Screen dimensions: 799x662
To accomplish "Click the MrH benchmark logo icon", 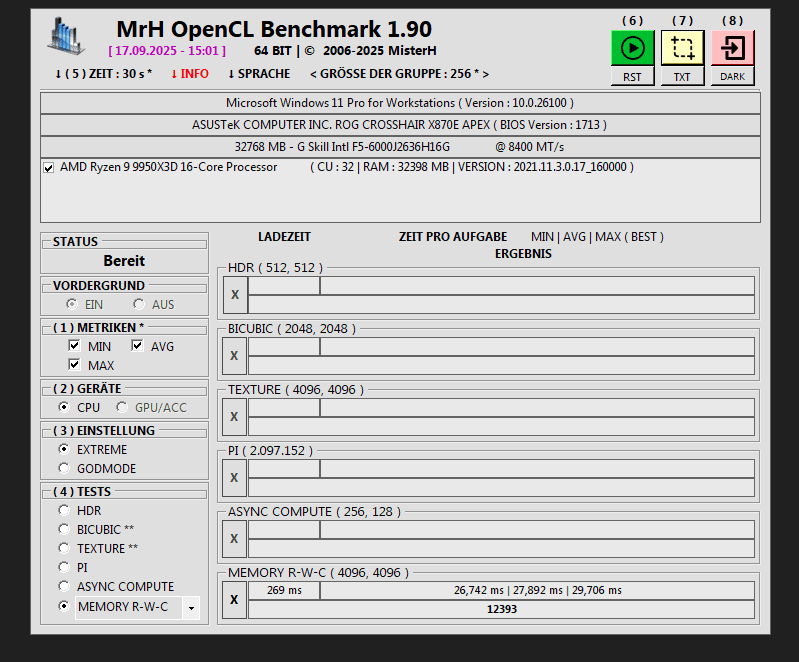I will click(66, 36).
